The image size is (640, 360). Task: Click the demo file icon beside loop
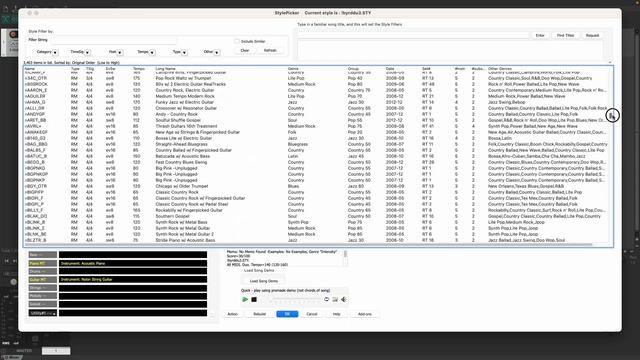point(335,300)
